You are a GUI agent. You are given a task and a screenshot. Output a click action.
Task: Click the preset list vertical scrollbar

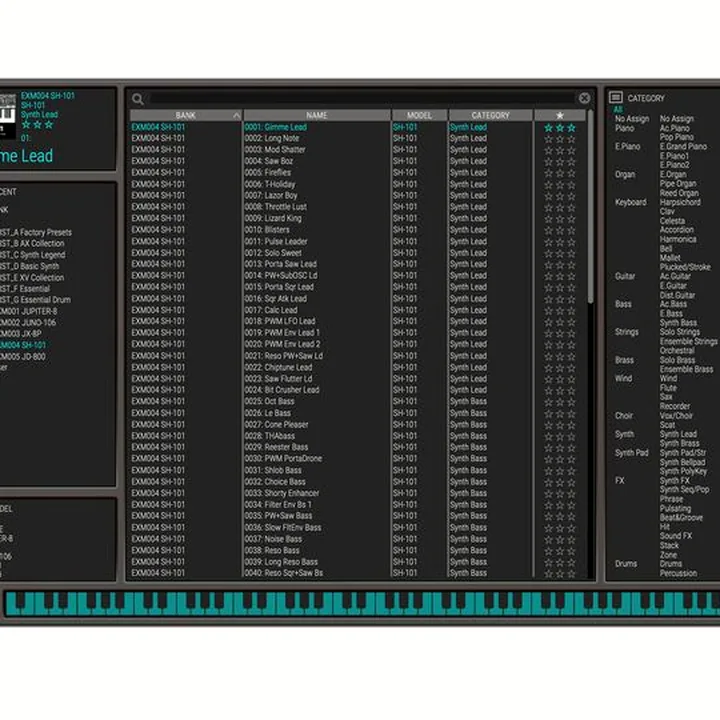[x=591, y=207]
